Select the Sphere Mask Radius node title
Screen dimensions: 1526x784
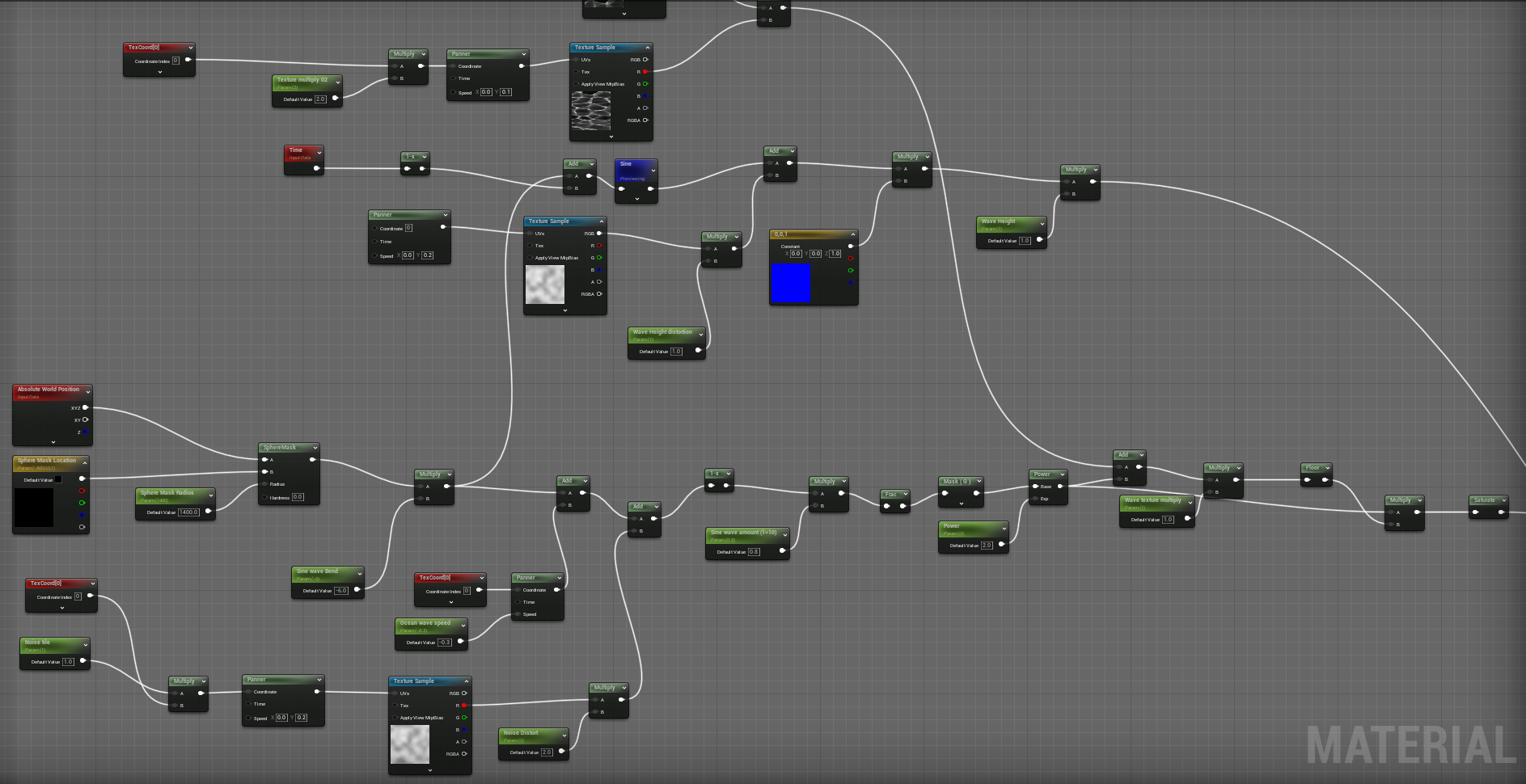[x=167, y=492]
